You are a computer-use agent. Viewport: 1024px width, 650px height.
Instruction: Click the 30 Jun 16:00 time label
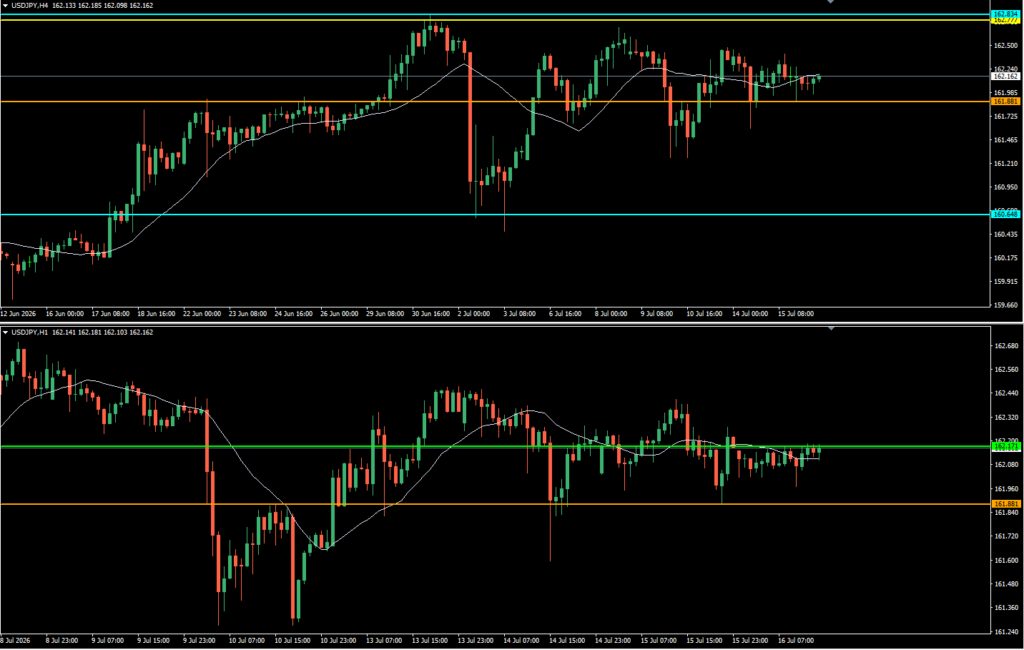tap(430, 314)
